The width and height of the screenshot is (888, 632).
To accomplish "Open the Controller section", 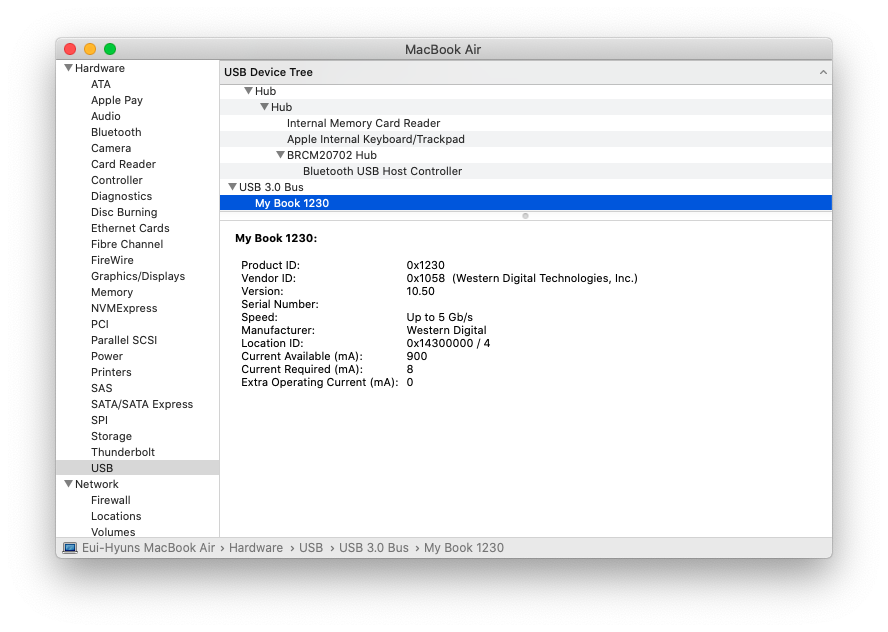I will (117, 180).
